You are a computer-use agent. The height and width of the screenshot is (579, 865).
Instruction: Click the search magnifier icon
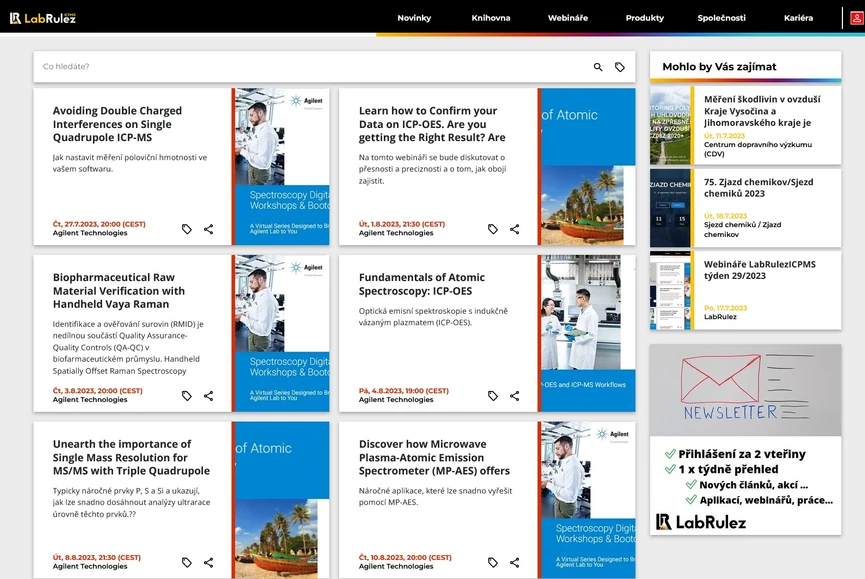[598, 67]
